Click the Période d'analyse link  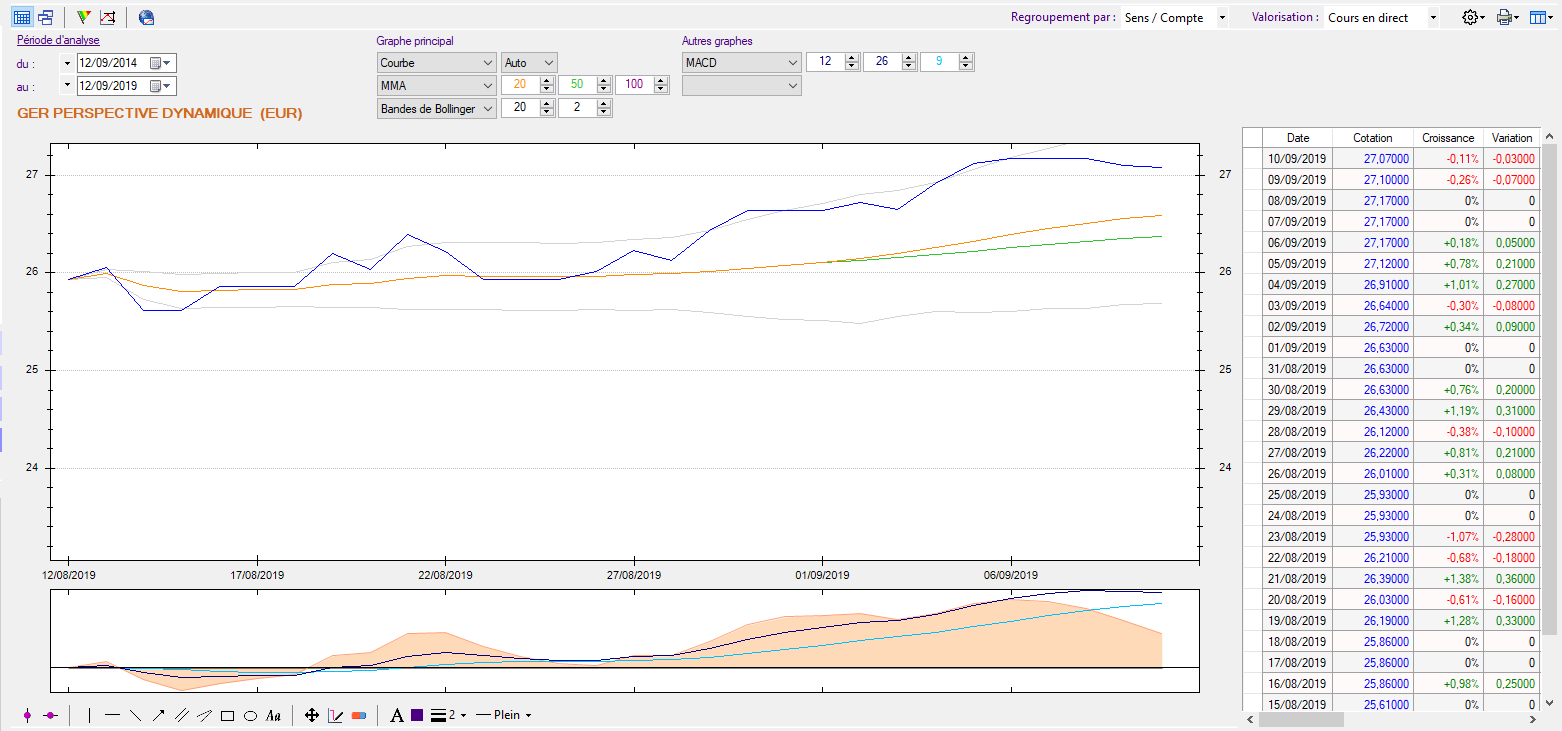57,40
